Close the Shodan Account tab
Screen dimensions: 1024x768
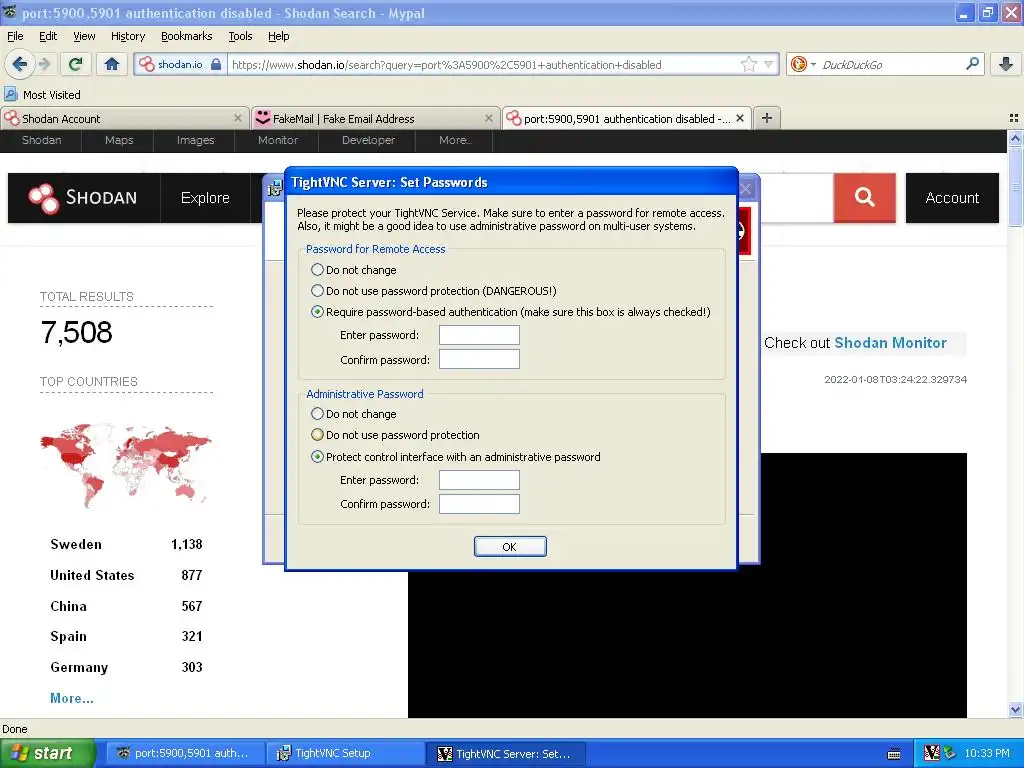[x=238, y=118]
